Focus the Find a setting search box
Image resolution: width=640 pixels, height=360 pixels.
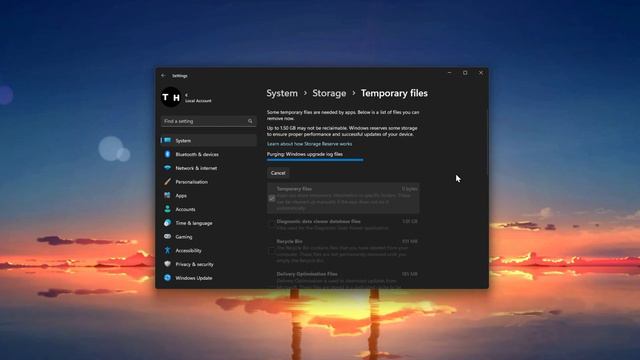(209, 121)
